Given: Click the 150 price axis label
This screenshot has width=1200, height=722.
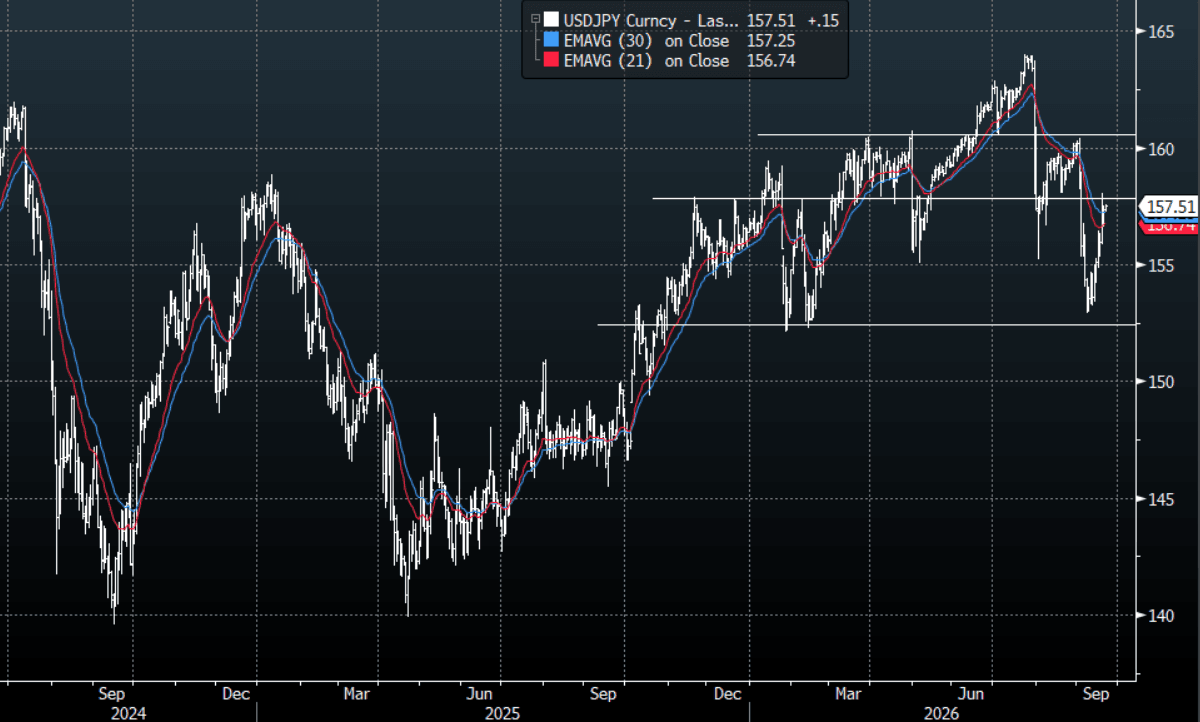Looking at the screenshot, I should coord(1161,382).
